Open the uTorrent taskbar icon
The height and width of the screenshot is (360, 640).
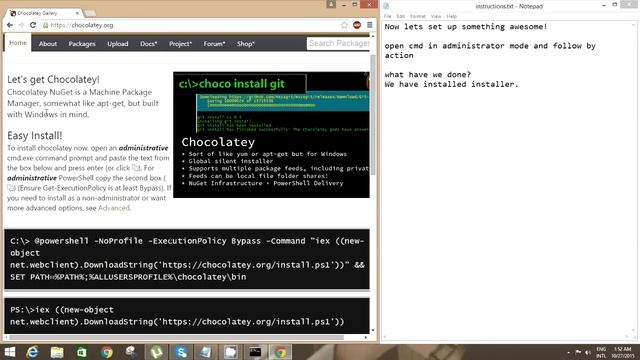[157, 352]
